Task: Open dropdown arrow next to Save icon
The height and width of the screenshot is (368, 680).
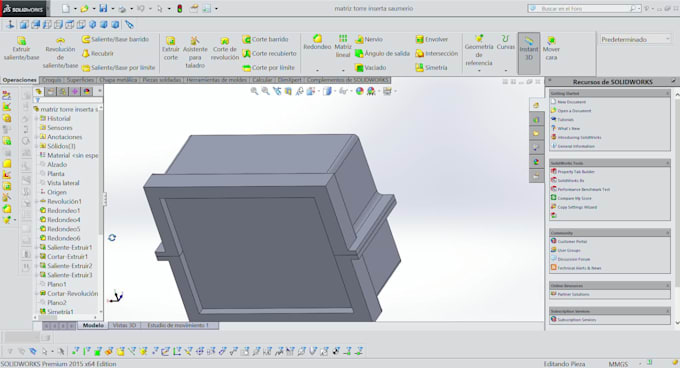Action: (112, 9)
